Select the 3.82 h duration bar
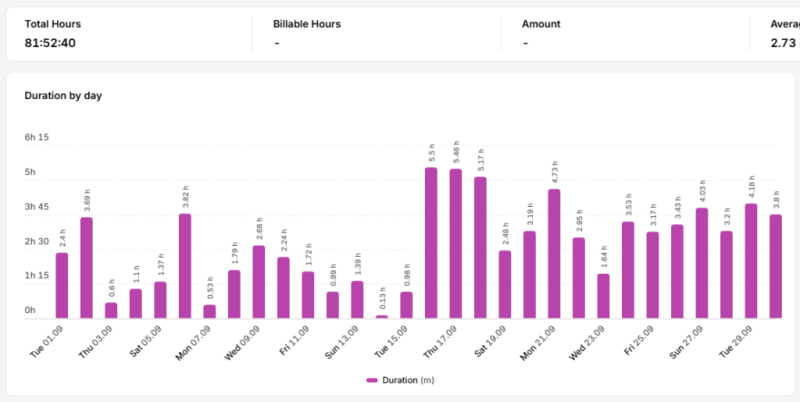The width and height of the screenshot is (800, 402). [185, 266]
